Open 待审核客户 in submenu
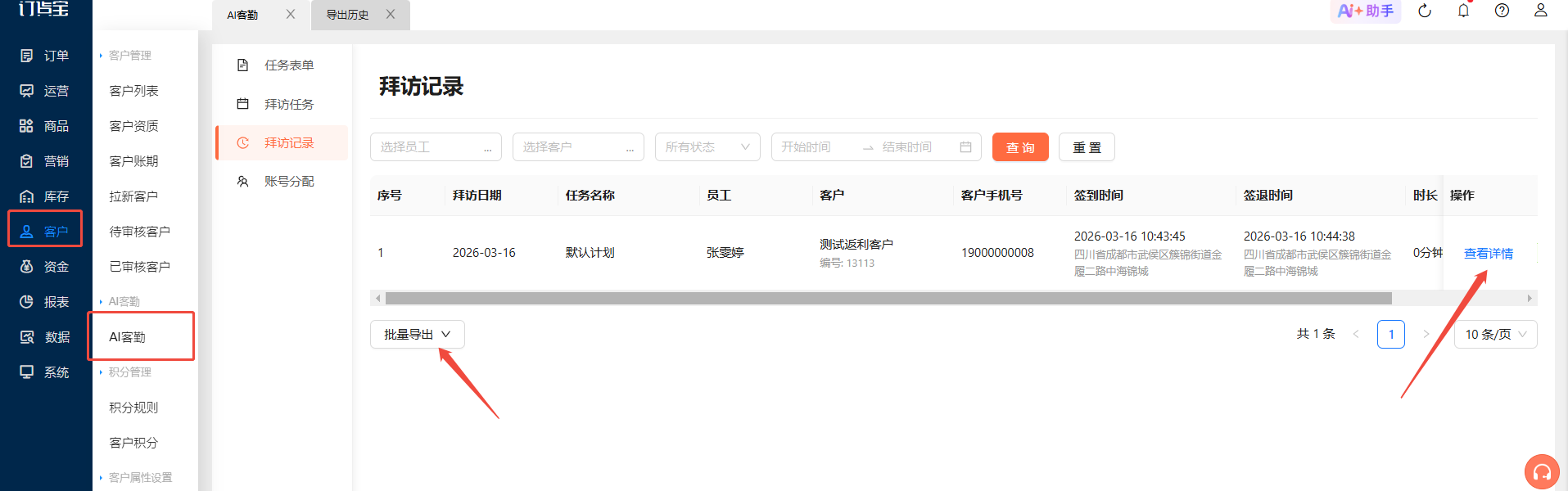The width and height of the screenshot is (1568, 491). pyautogui.click(x=140, y=232)
